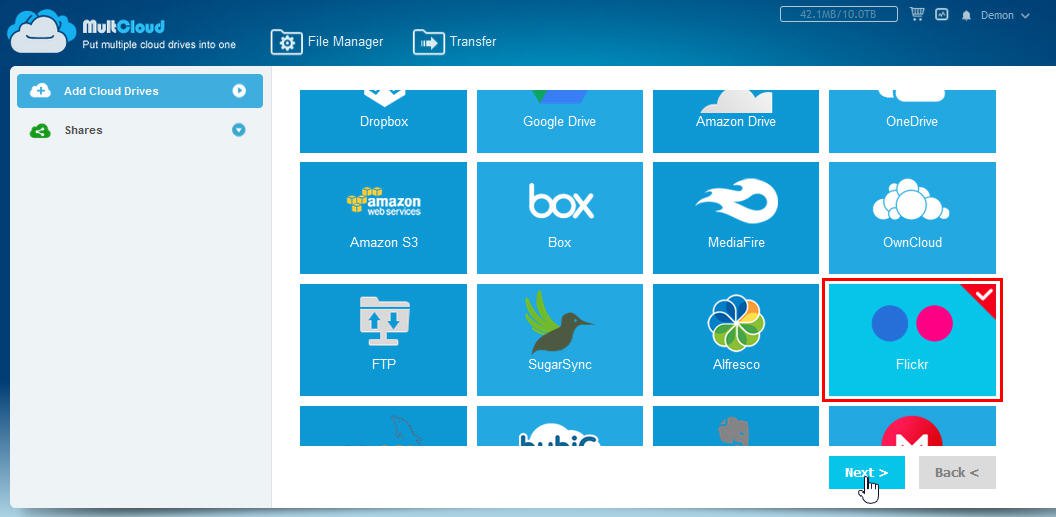Screen dimensions: 1056x517
Task: Click Add Cloud Drives cloud-plus icon
Action: click(40, 91)
